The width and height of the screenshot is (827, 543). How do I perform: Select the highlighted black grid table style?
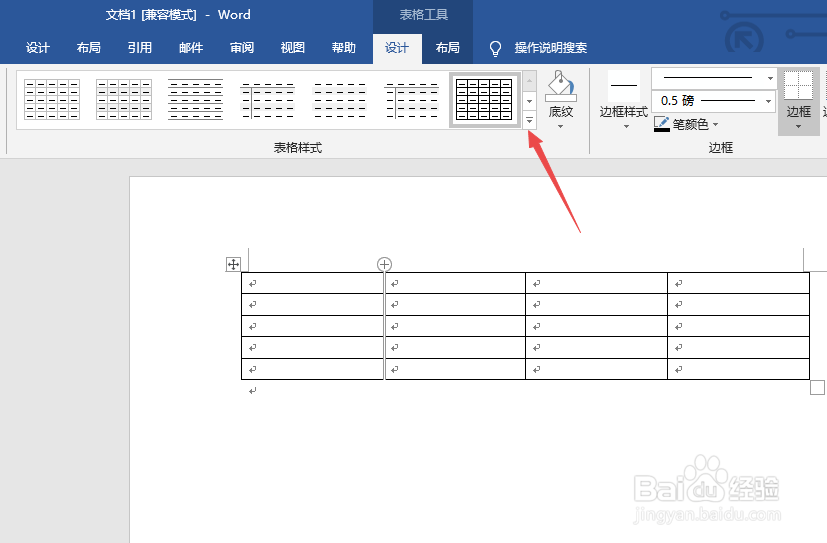click(x=484, y=99)
